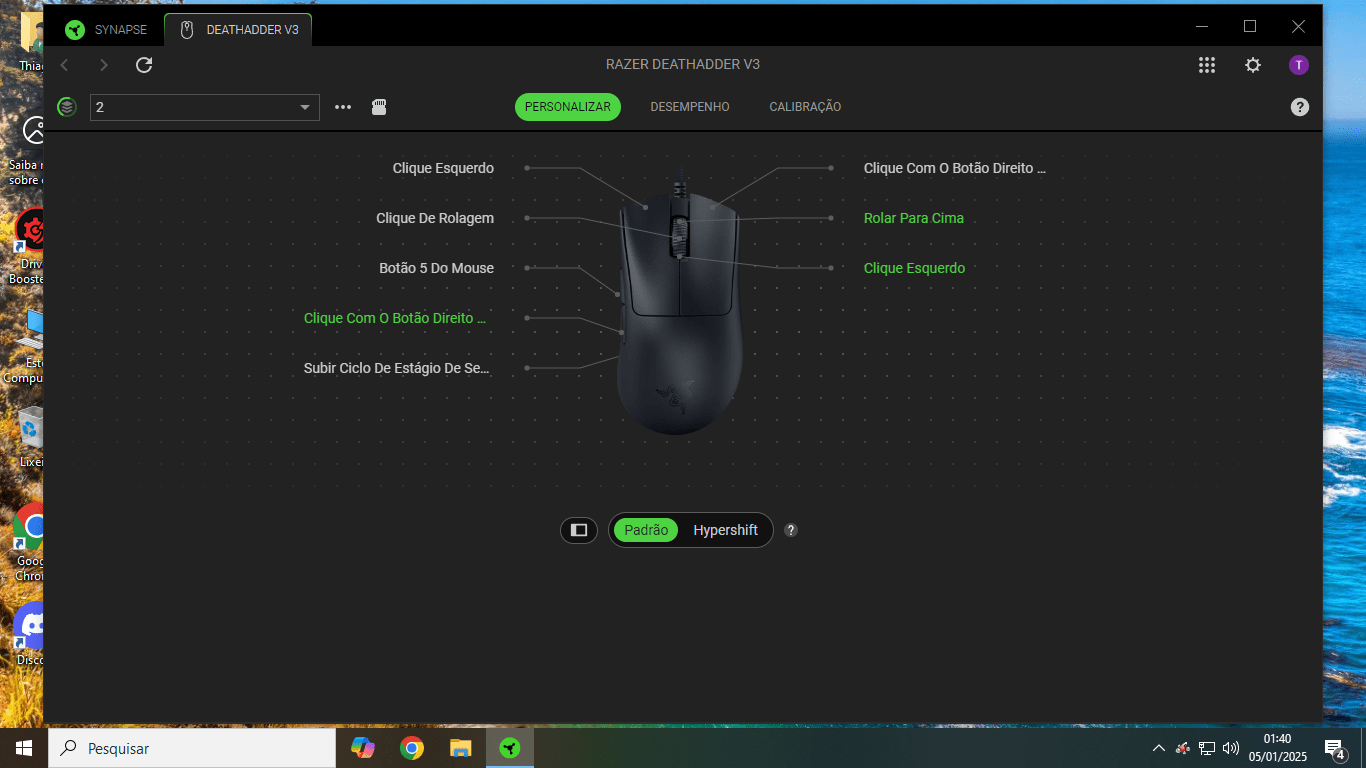
Task: Open Discord desktop shortcut
Action: tap(30, 634)
